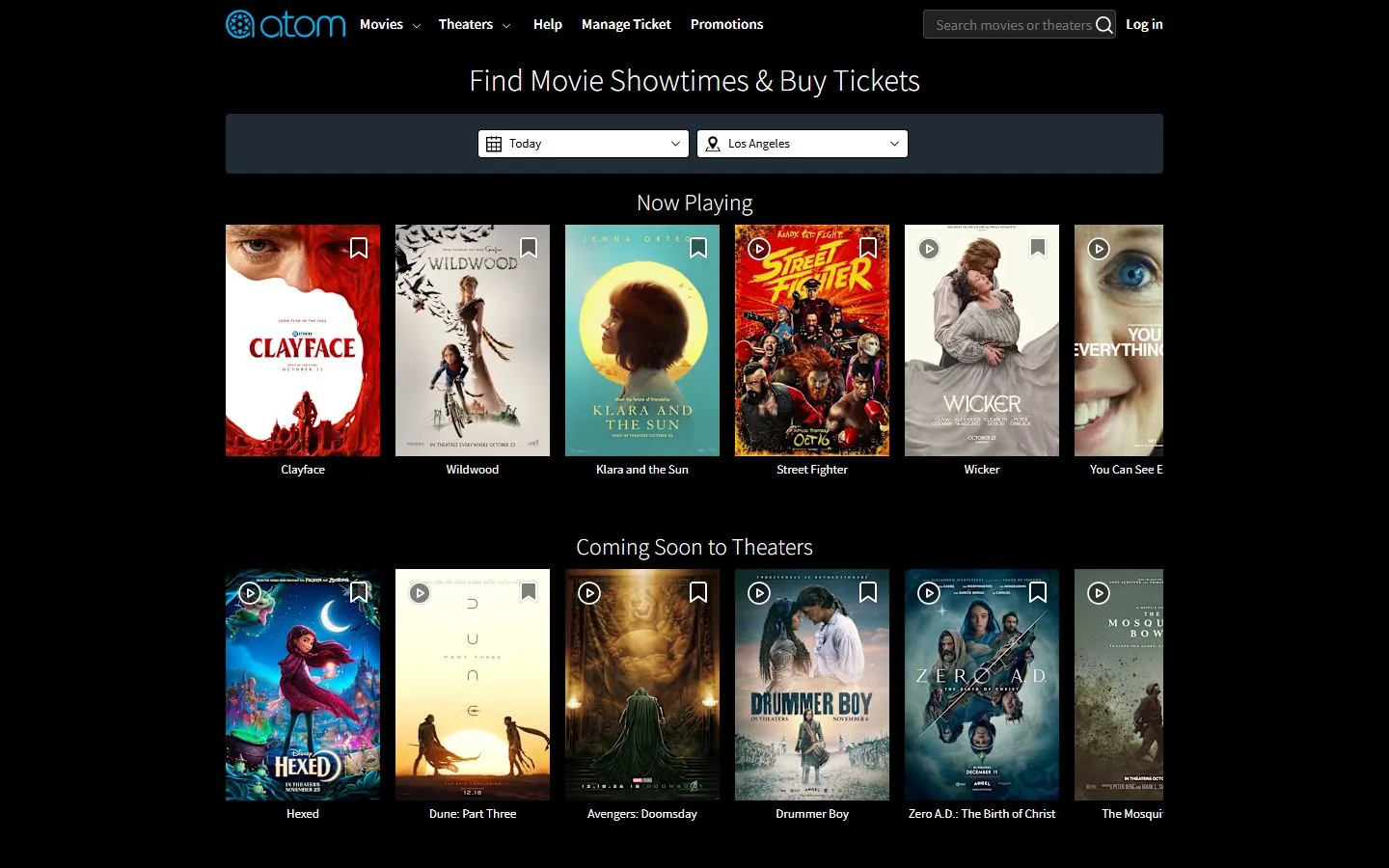Bookmark Wicker to watchlist
Image resolution: width=1389 pixels, height=868 pixels.
click(x=1038, y=248)
